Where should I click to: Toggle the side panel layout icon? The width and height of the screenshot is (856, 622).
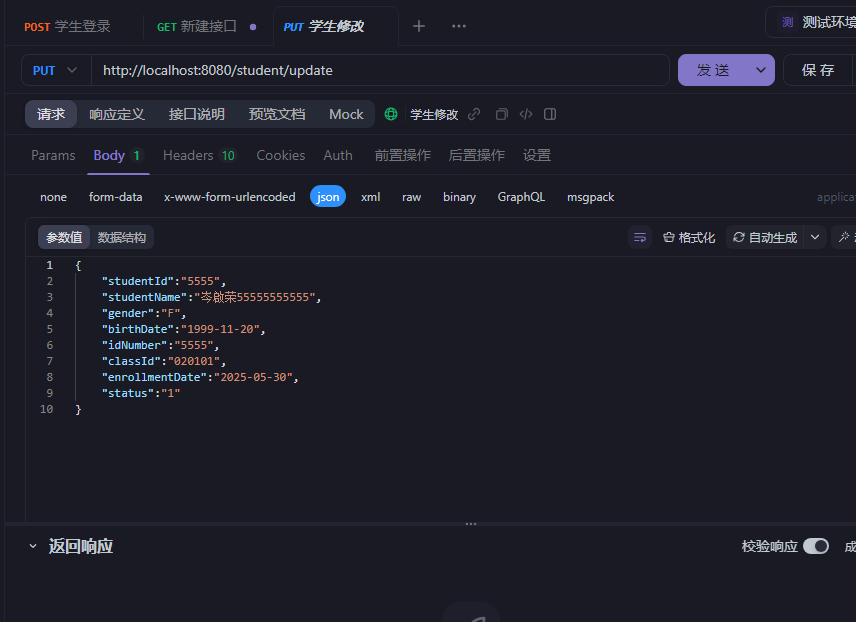[550, 114]
